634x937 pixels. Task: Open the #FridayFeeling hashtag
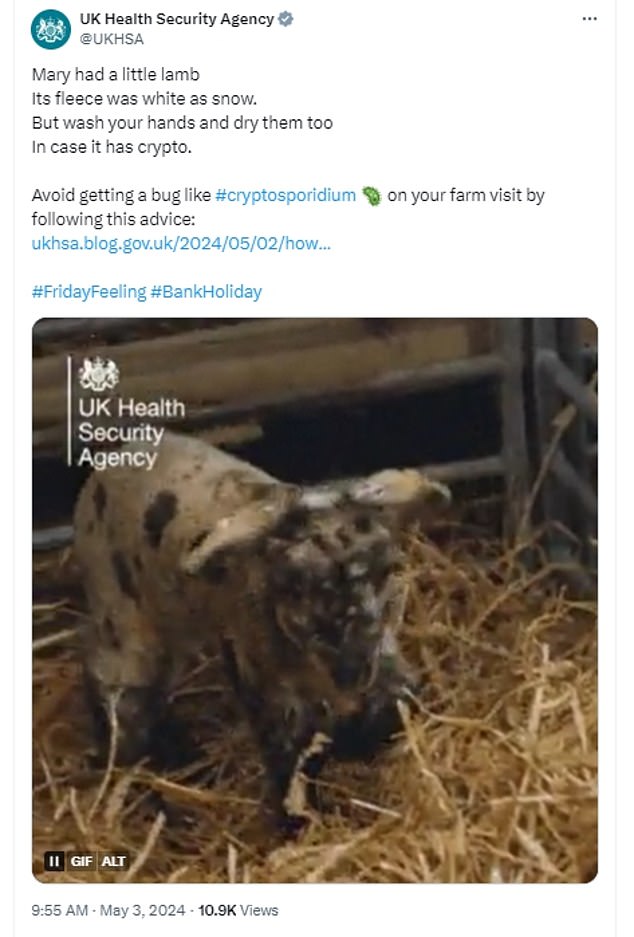click(87, 292)
